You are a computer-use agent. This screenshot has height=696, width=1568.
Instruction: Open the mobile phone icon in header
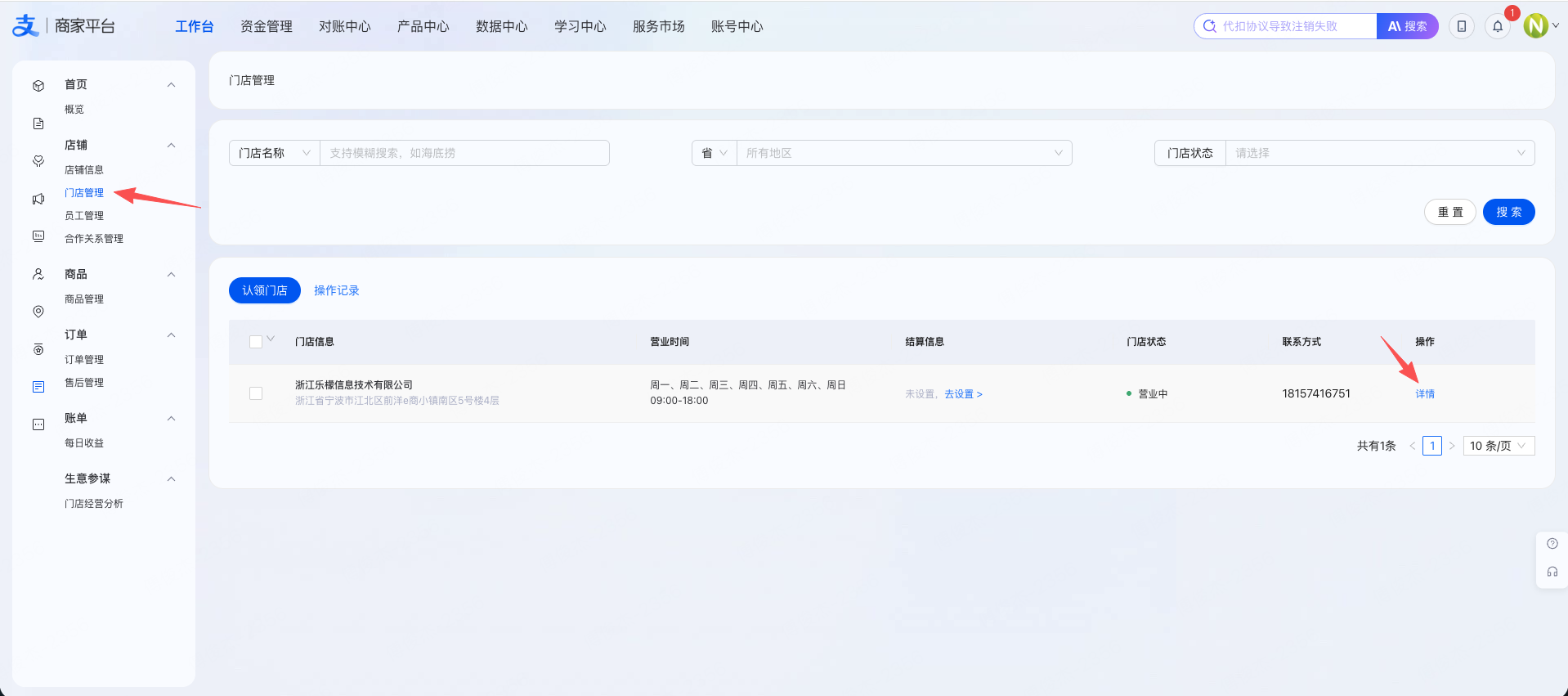coord(1462,26)
